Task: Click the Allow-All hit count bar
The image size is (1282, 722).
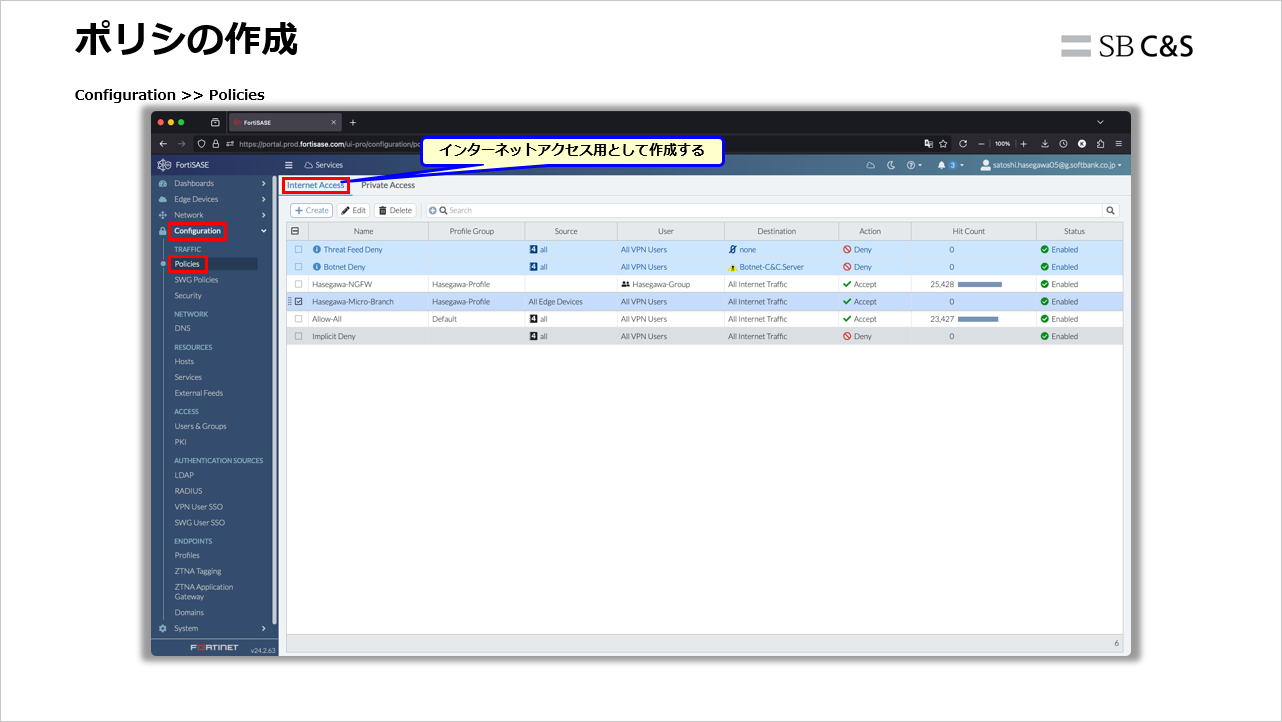Action: pos(978,320)
